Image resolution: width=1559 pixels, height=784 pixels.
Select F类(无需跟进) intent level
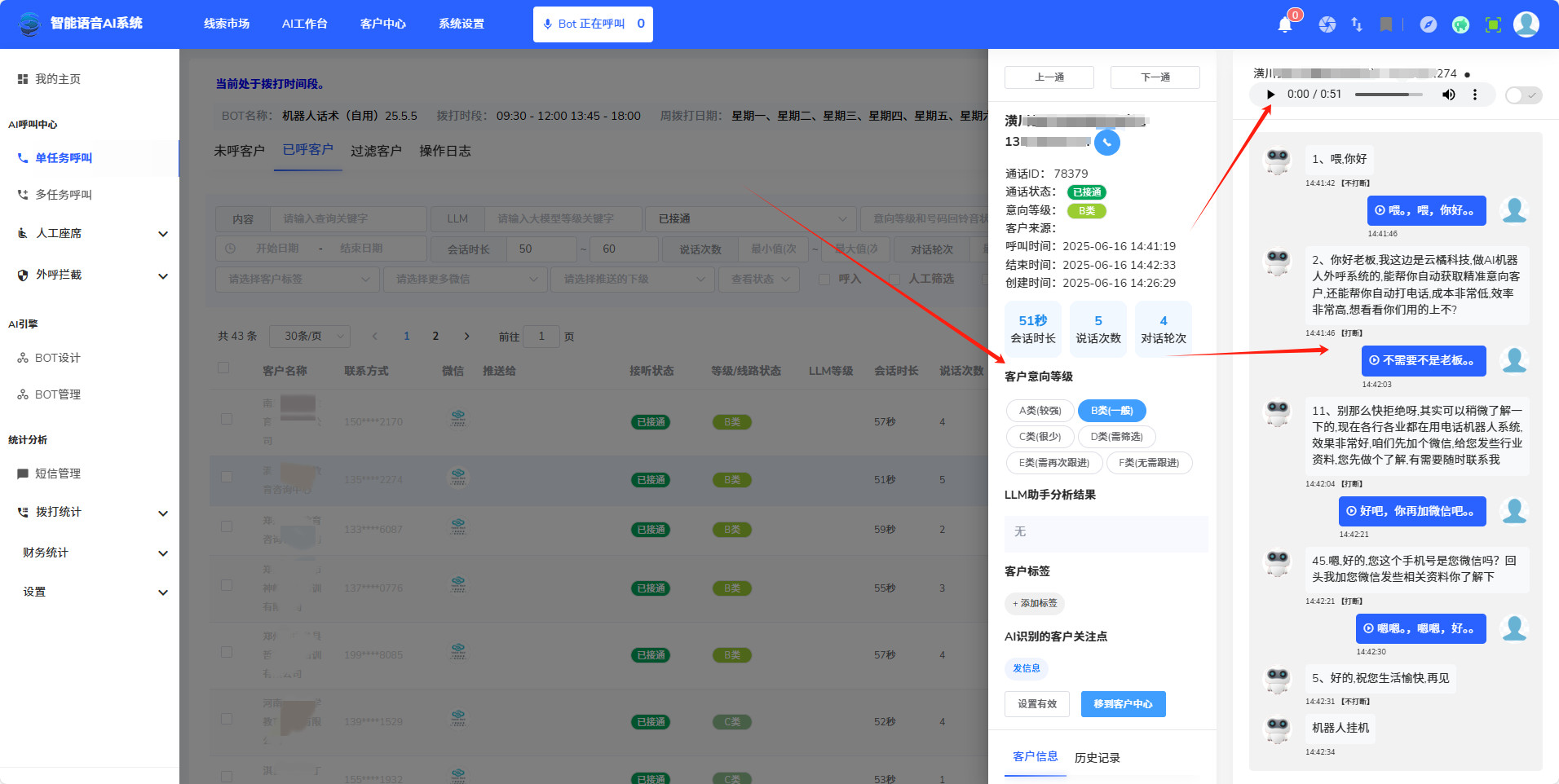(1149, 463)
